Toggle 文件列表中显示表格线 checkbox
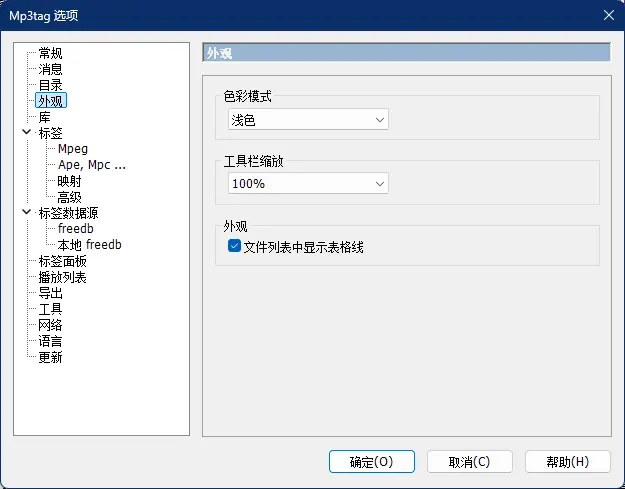Screen dimensions: 625x489 [234, 246]
